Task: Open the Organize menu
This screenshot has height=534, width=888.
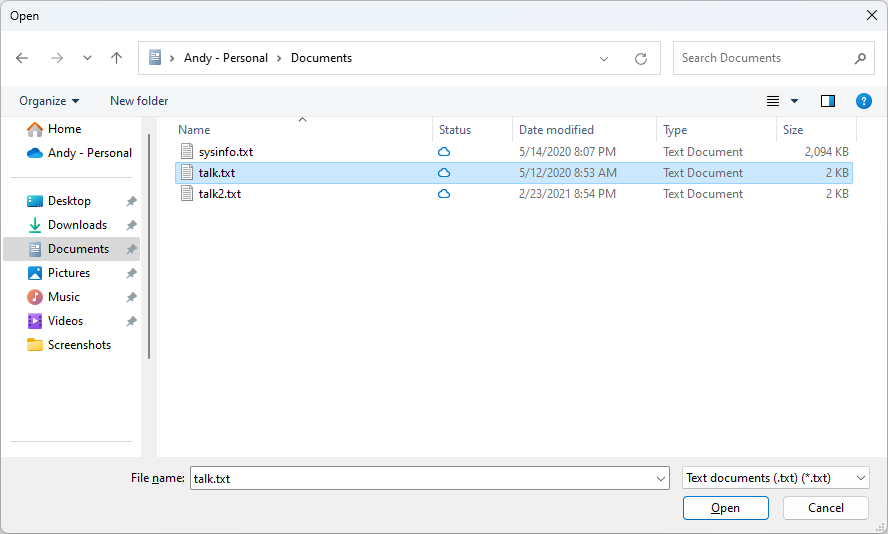Action: [x=48, y=101]
